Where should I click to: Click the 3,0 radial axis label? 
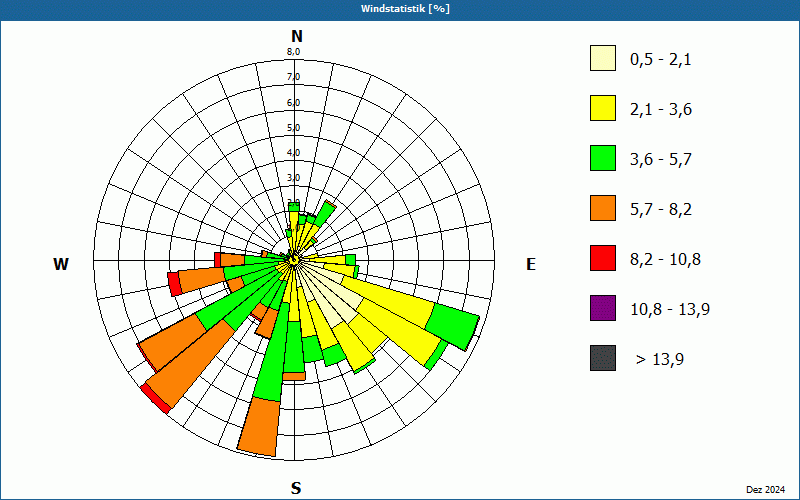click(293, 178)
